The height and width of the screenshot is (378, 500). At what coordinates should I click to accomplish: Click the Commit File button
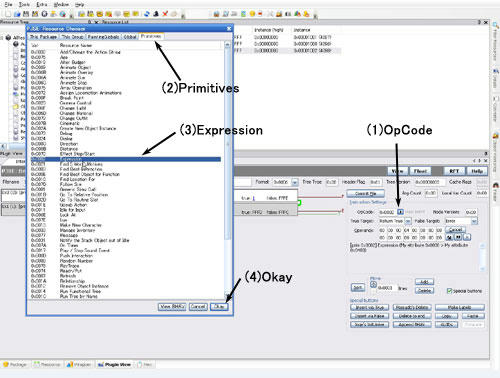(x=366, y=193)
